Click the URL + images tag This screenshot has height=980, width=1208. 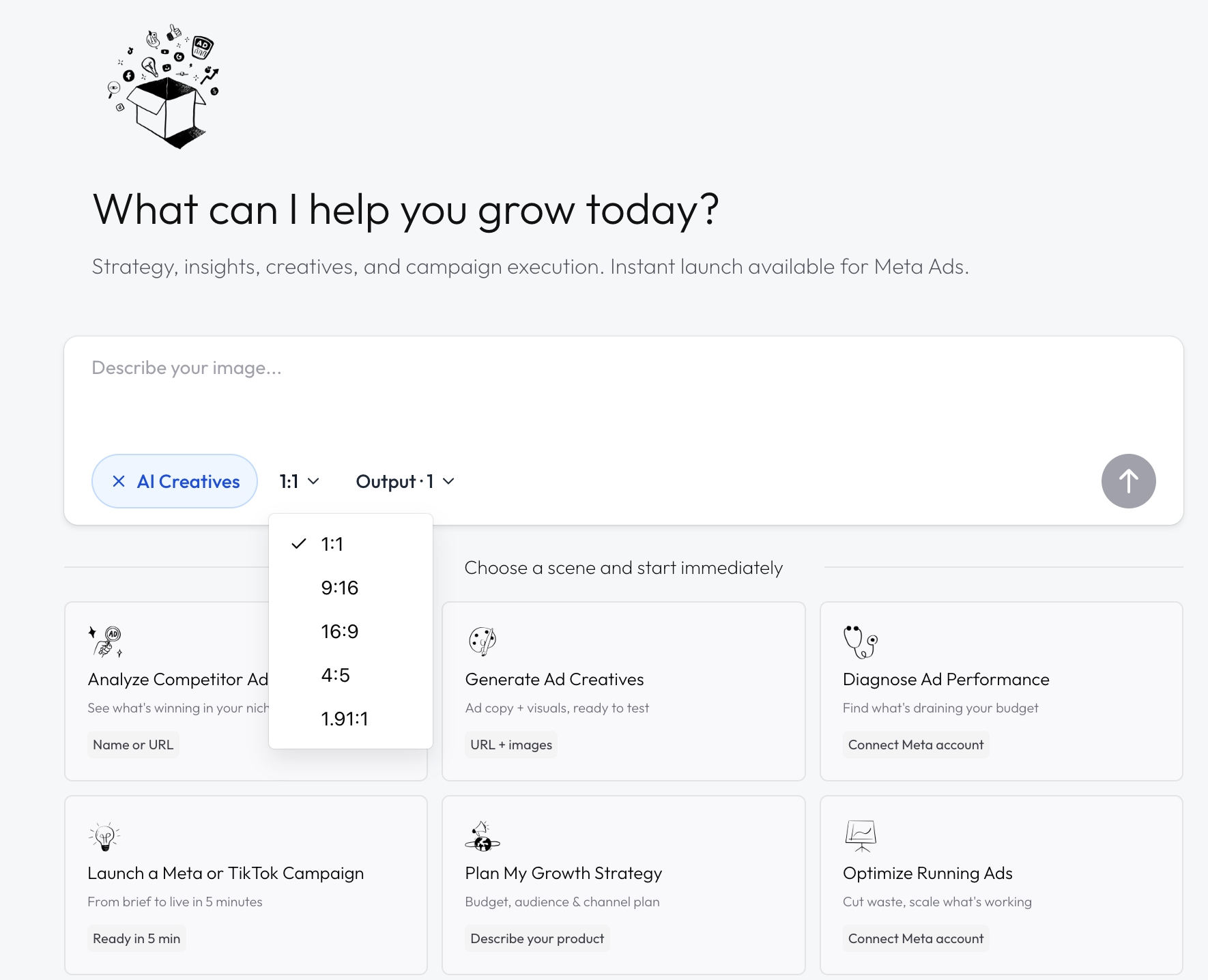[x=511, y=745]
